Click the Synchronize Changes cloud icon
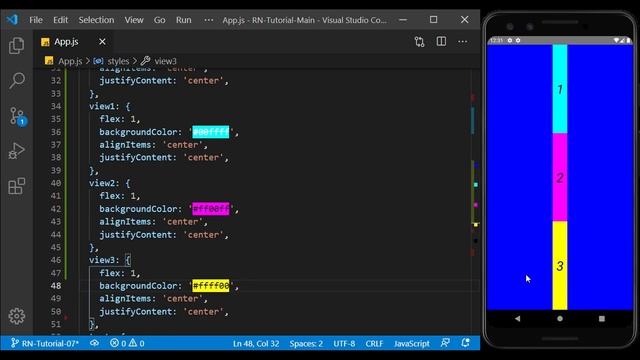 [94, 343]
